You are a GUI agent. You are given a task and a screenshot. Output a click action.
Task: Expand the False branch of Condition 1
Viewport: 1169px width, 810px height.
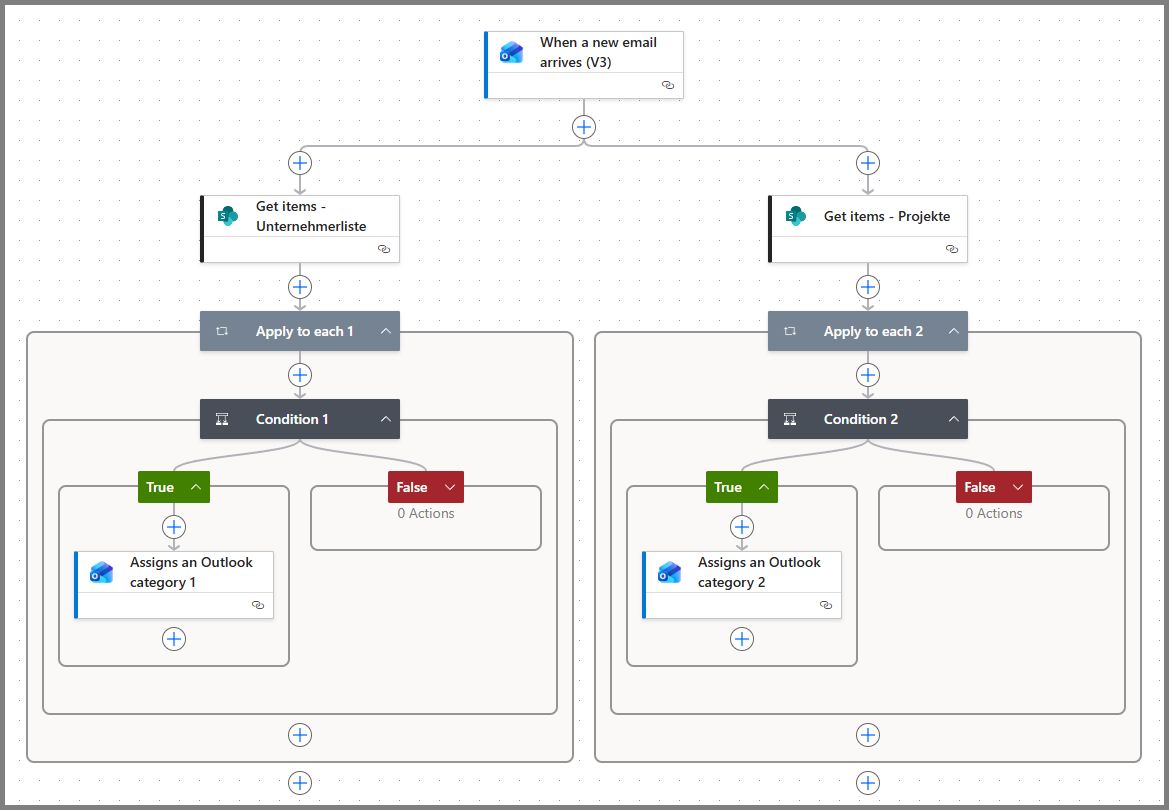[x=450, y=487]
